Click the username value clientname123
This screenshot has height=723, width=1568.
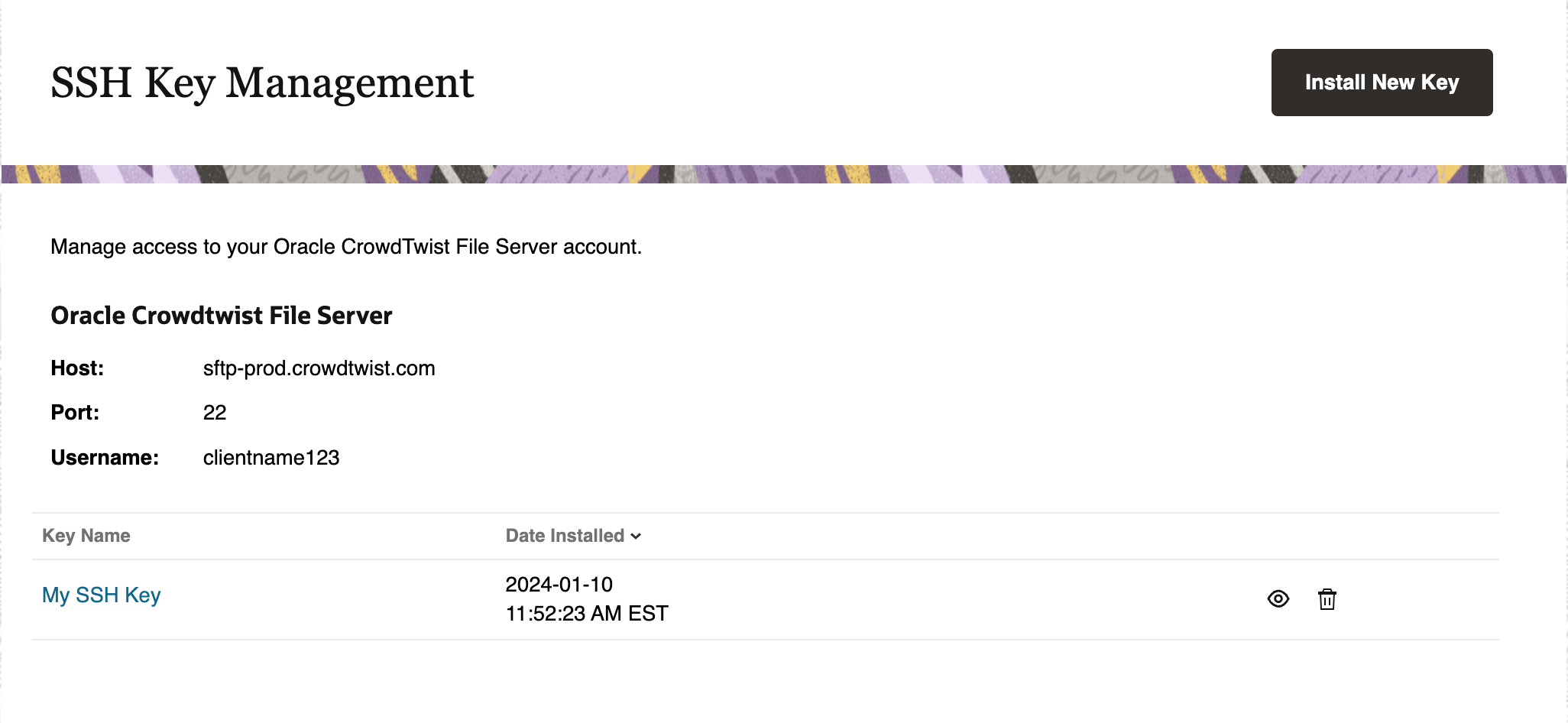click(x=271, y=458)
